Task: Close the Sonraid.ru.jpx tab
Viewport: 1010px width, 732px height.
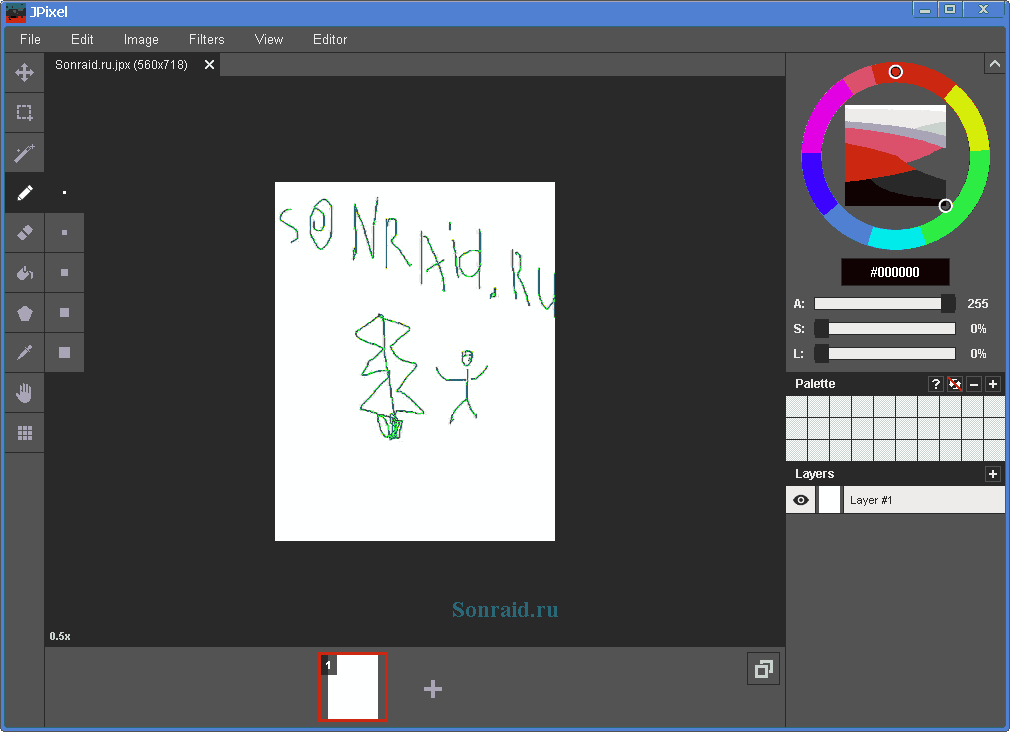Action: pos(209,65)
